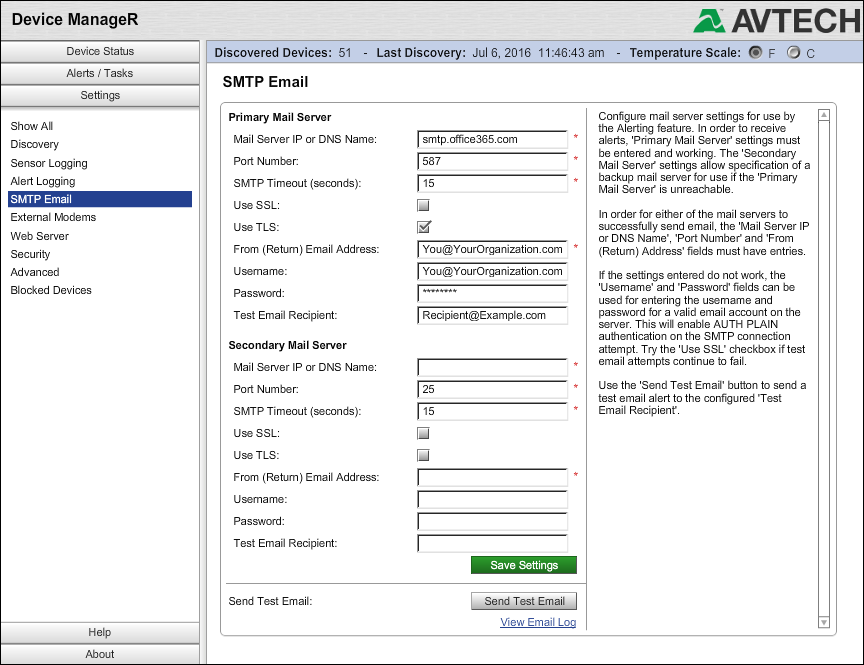The image size is (864, 665).
Task: Enable Use TLS for secondary mail server
Action: coord(423,456)
